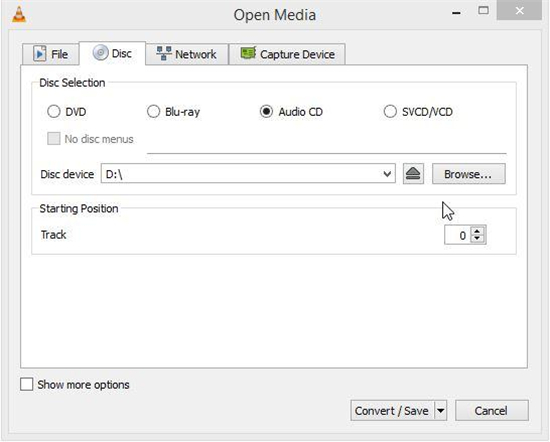Screen dimensions: 550x442
Task: Click the File tab's play file icon
Action: point(40,54)
